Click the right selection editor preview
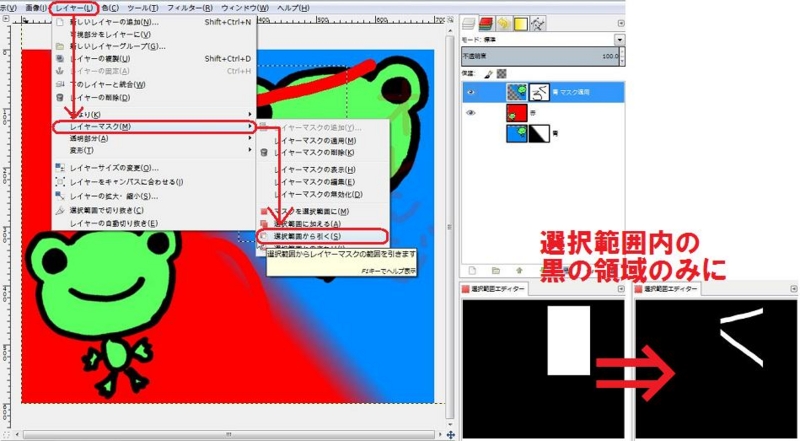This screenshot has width=800, height=441. point(716,369)
